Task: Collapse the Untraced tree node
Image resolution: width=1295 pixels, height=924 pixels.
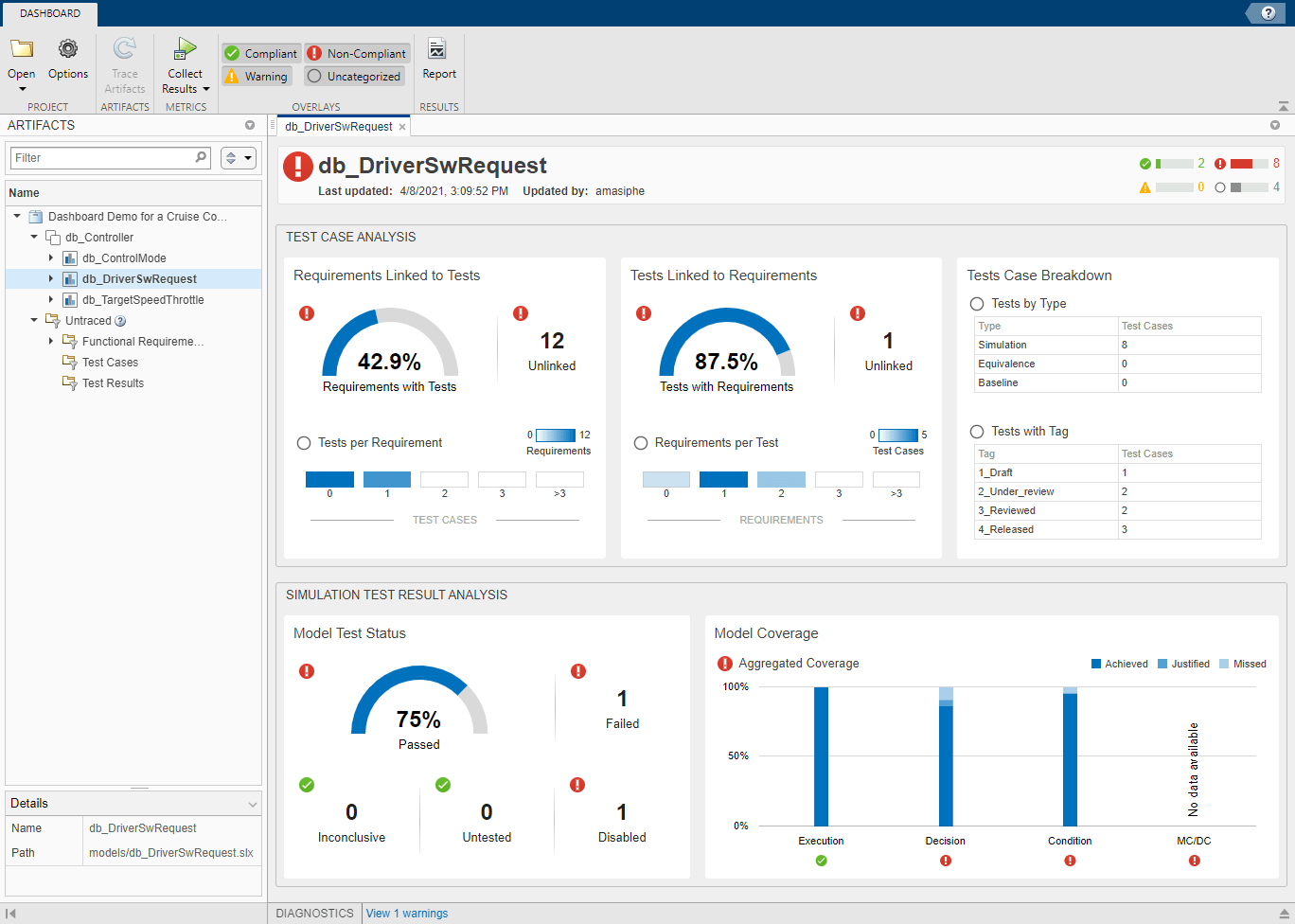Action: 34,321
